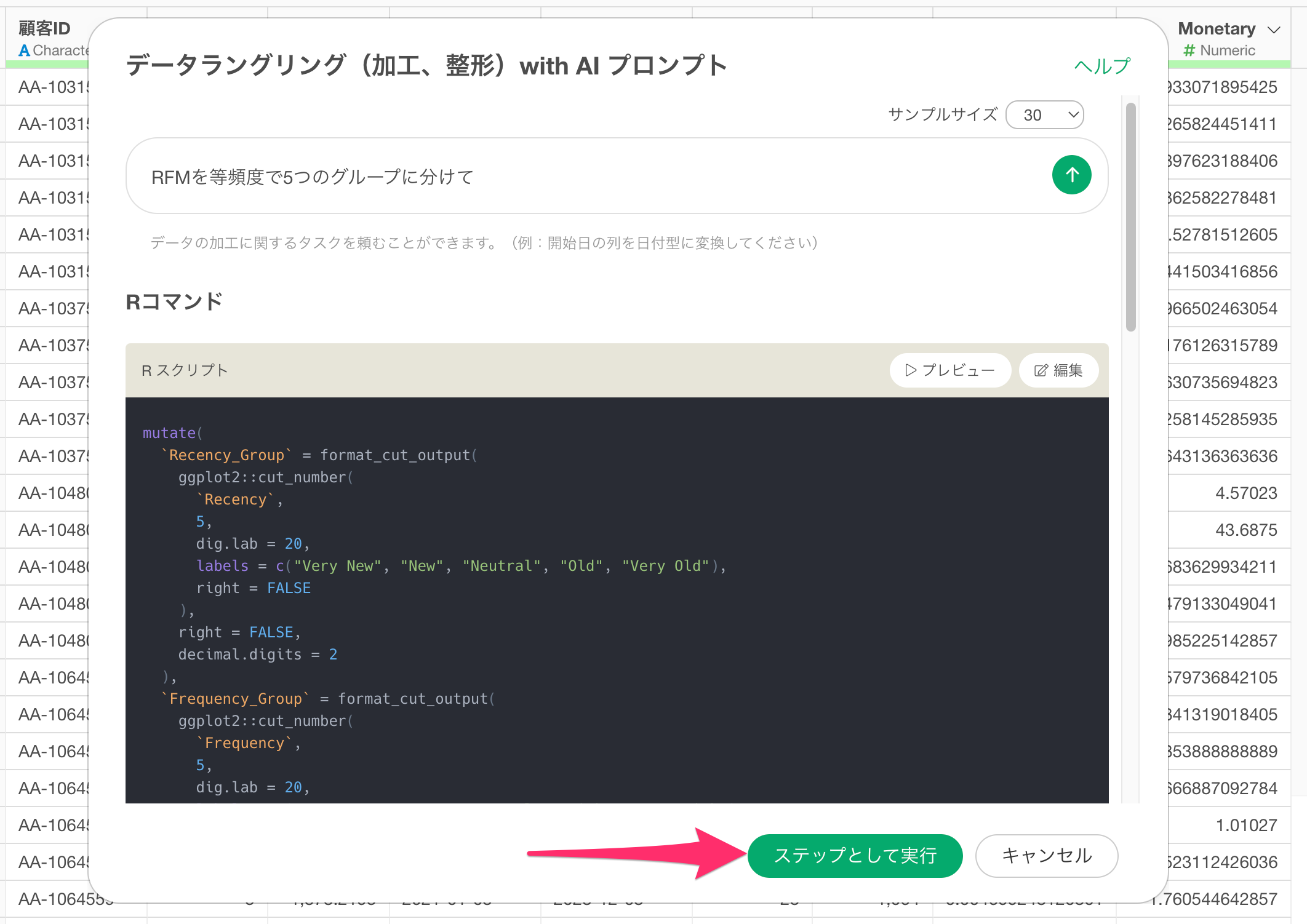The width and height of the screenshot is (1307, 924).
Task: Click the 編集 edit button
Action: (x=1058, y=370)
